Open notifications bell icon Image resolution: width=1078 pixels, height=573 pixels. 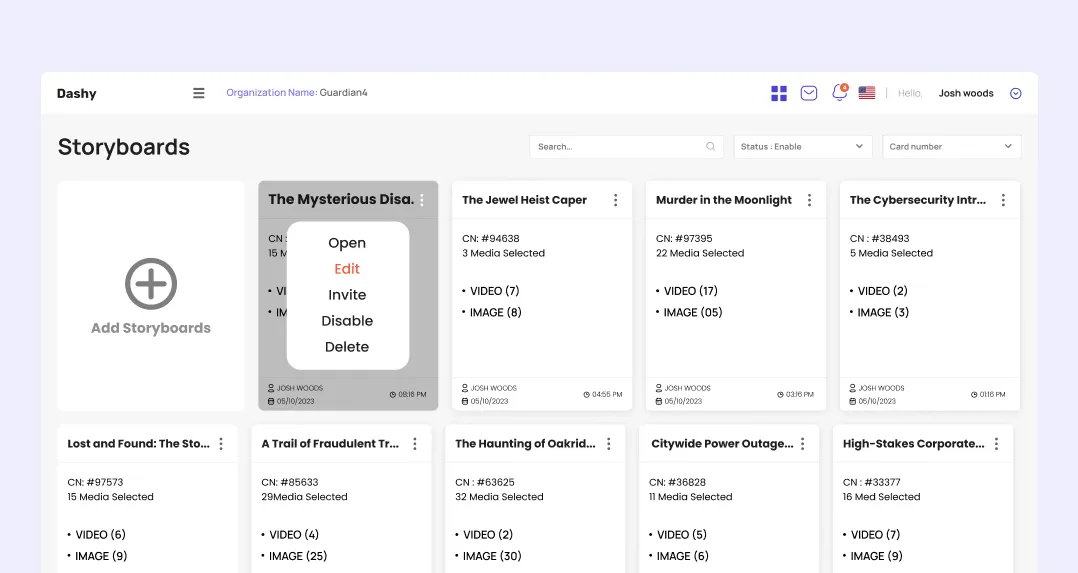pyautogui.click(x=839, y=93)
